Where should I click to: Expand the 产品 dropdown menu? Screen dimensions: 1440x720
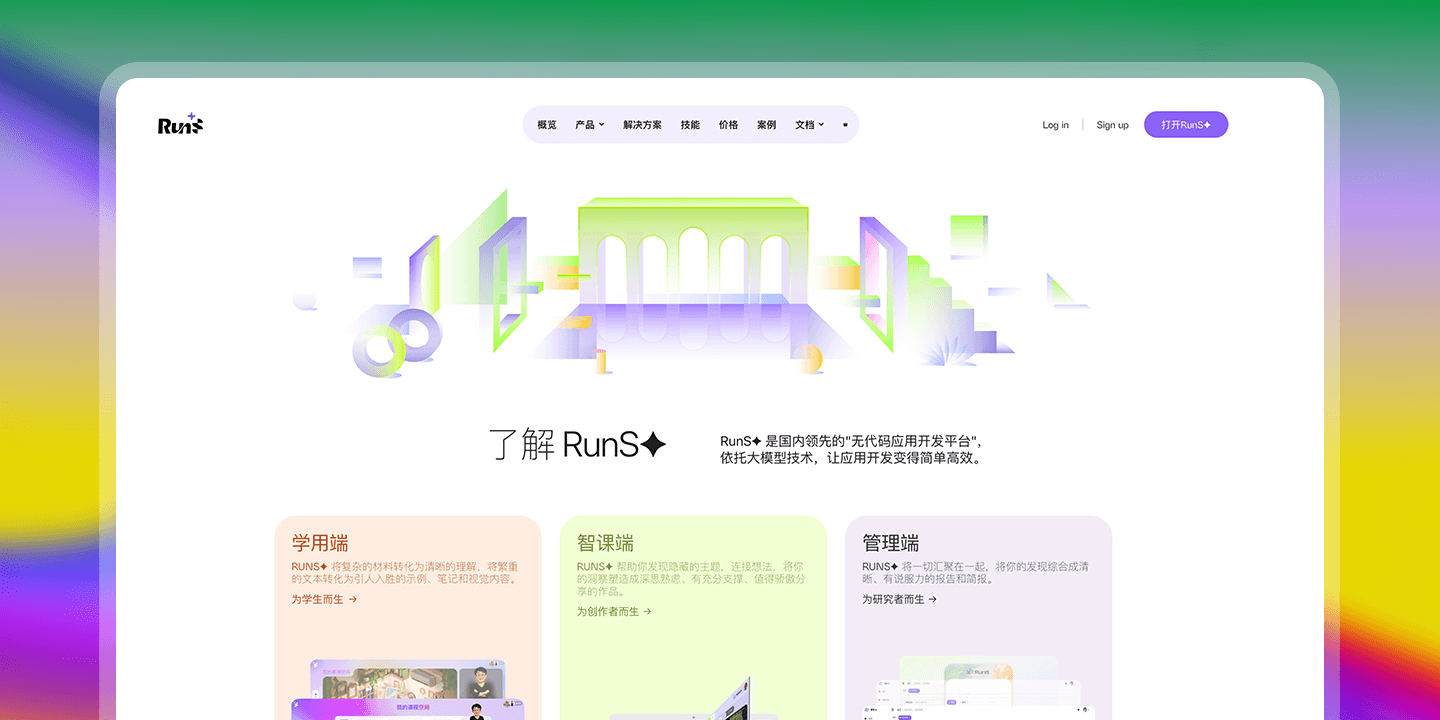point(589,125)
